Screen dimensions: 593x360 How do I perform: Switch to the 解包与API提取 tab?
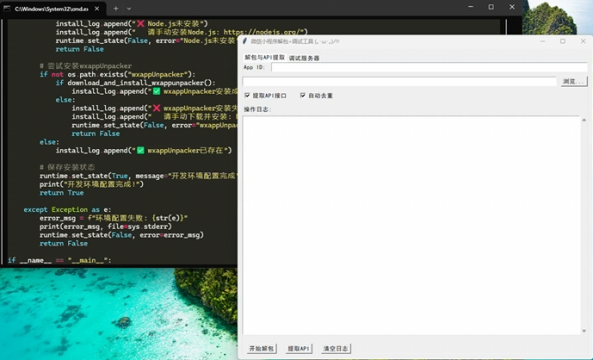[x=264, y=57]
